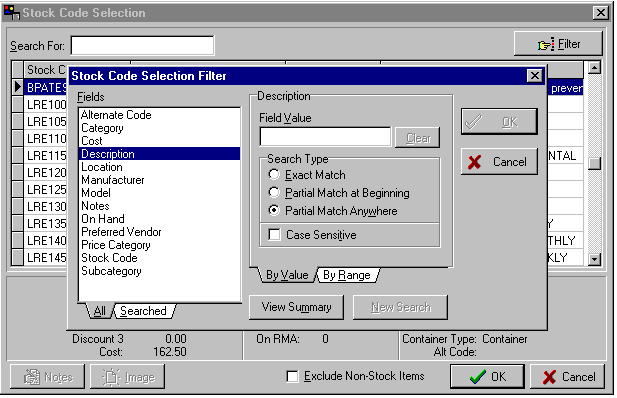Select the LRE140 stock code row

[x=46, y=241]
